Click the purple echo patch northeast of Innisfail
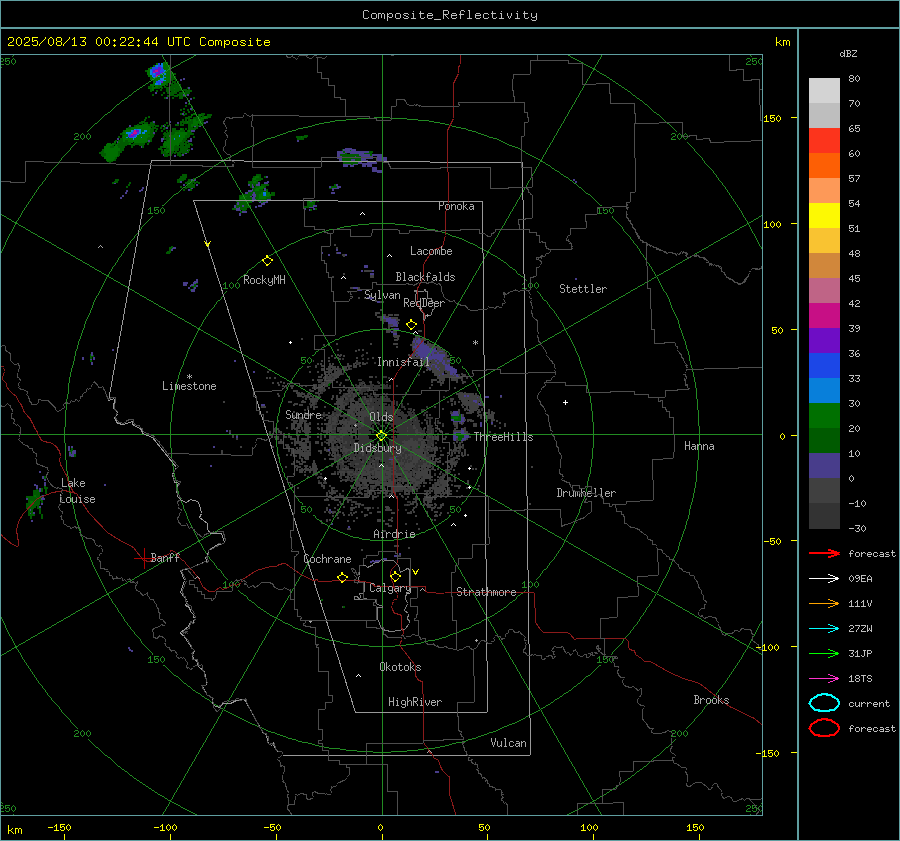The width and height of the screenshot is (900, 841). pos(433,356)
